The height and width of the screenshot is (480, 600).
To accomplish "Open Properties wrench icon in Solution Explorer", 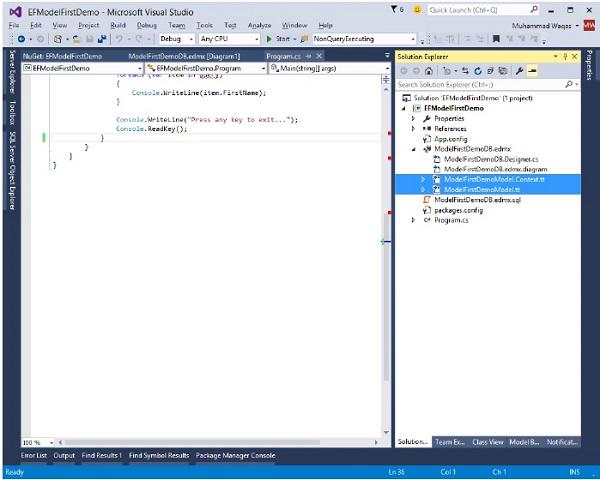I will (521, 71).
